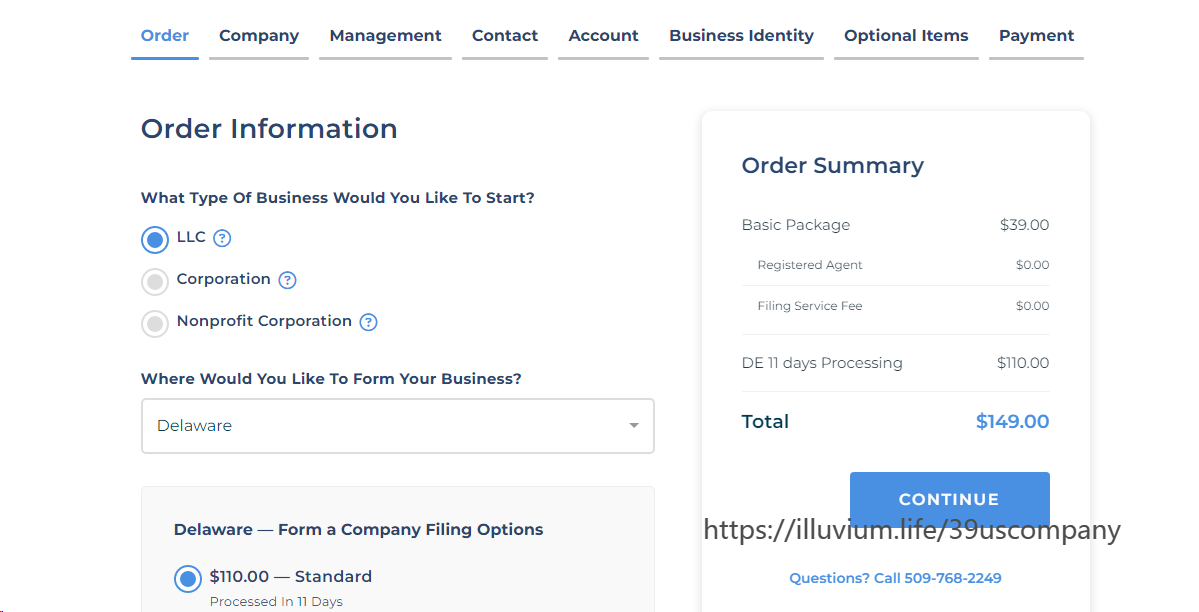Choose the Corporation radio button
1199x612 pixels.
tap(155, 282)
